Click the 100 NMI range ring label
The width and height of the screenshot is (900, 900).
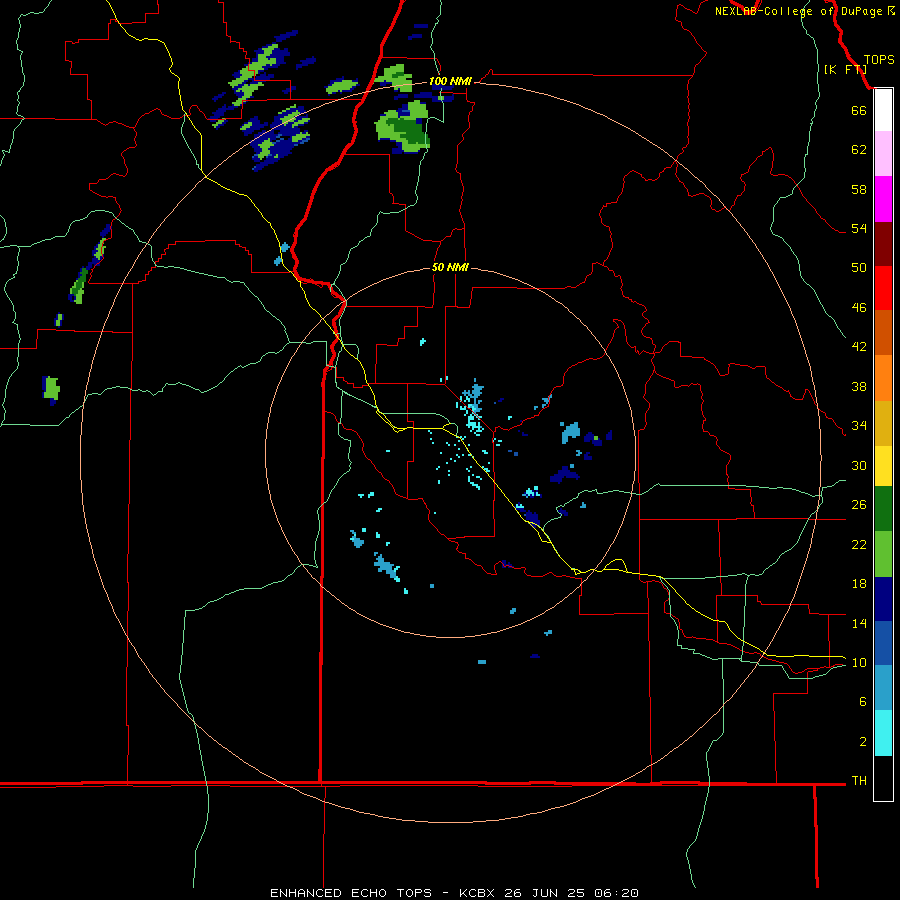point(450,81)
